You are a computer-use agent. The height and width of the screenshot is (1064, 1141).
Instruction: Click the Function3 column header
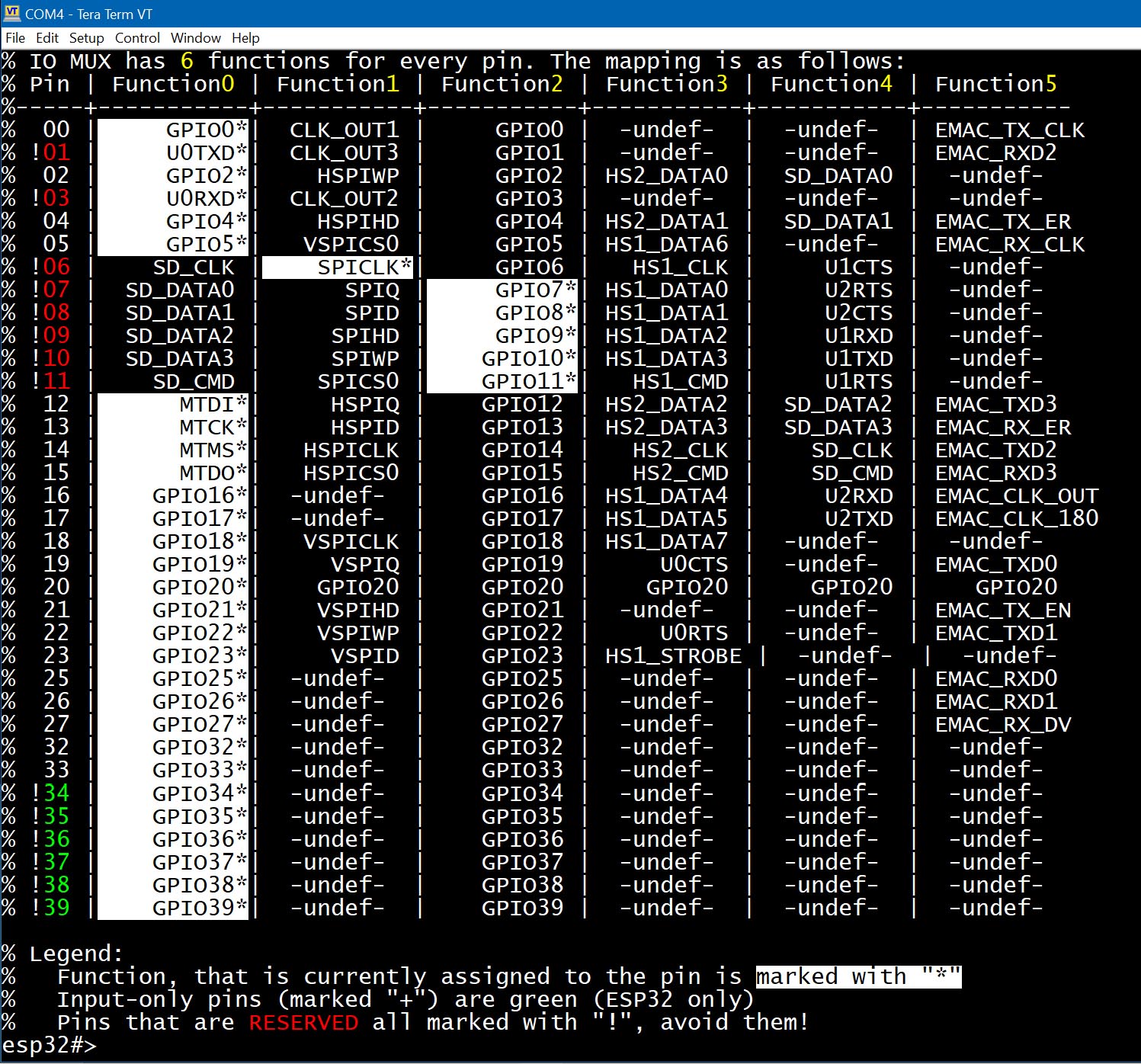click(x=666, y=84)
